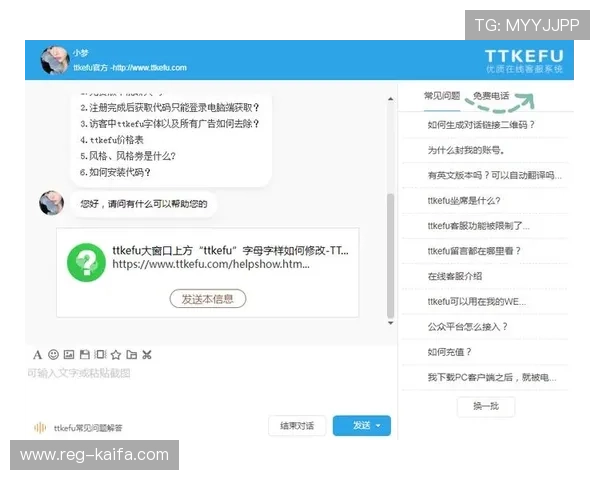
Task: Click the agent name 小梦 in header
Action: click(81, 53)
